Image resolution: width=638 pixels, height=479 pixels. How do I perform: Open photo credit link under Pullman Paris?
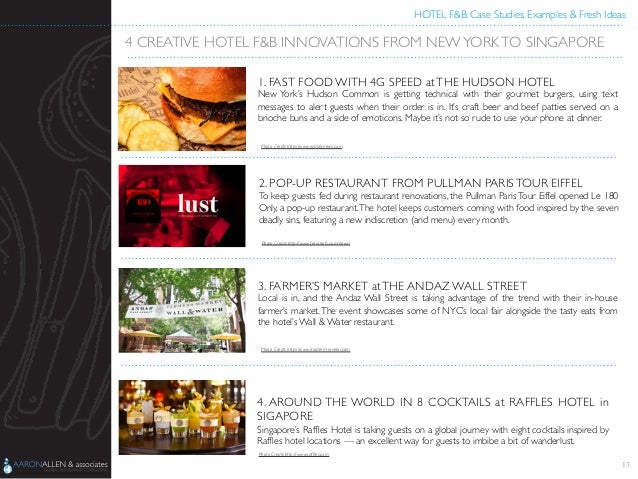306,243
